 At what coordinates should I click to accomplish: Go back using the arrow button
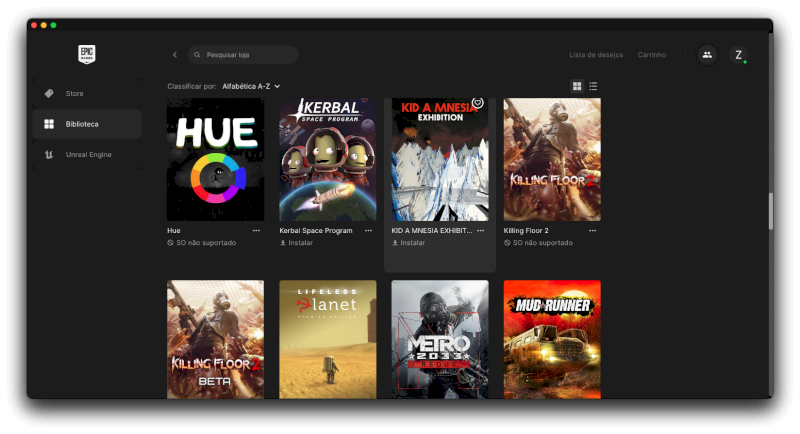tap(174, 55)
